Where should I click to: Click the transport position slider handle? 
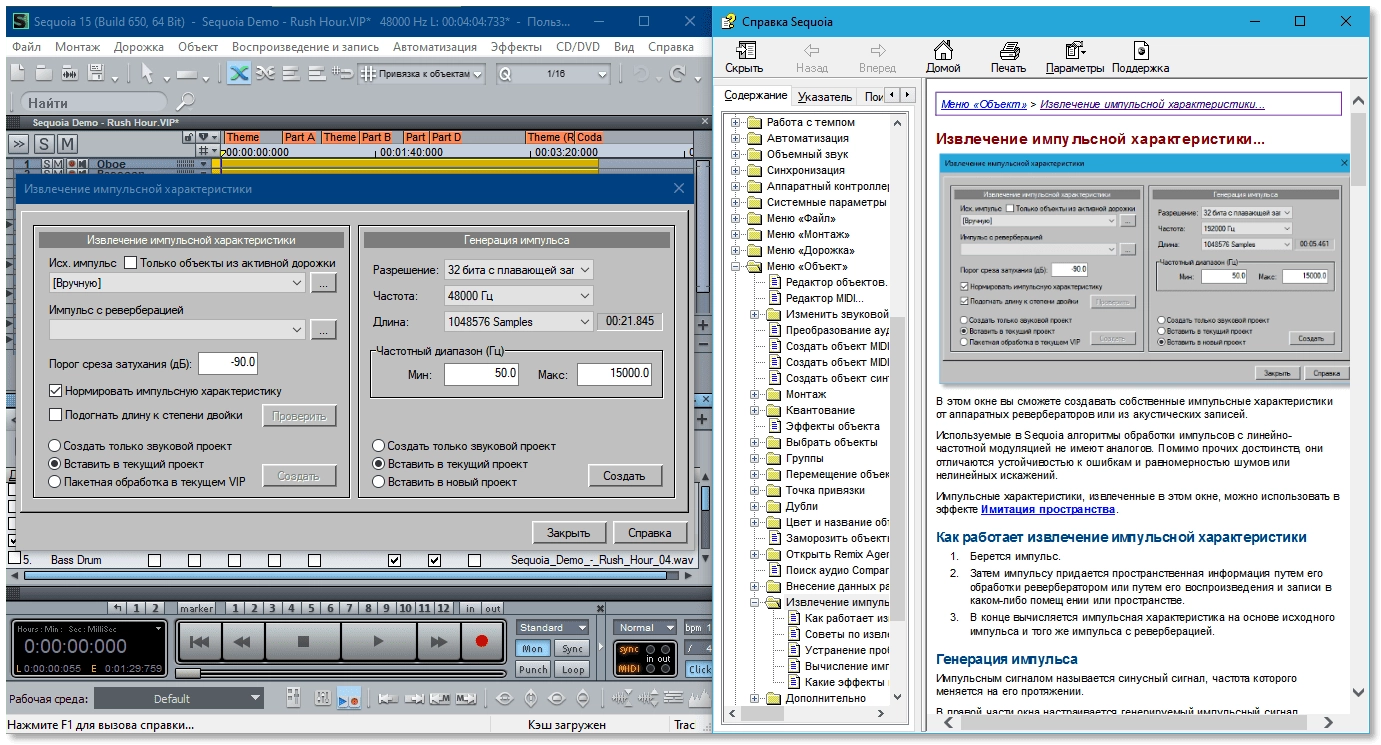(187, 673)
